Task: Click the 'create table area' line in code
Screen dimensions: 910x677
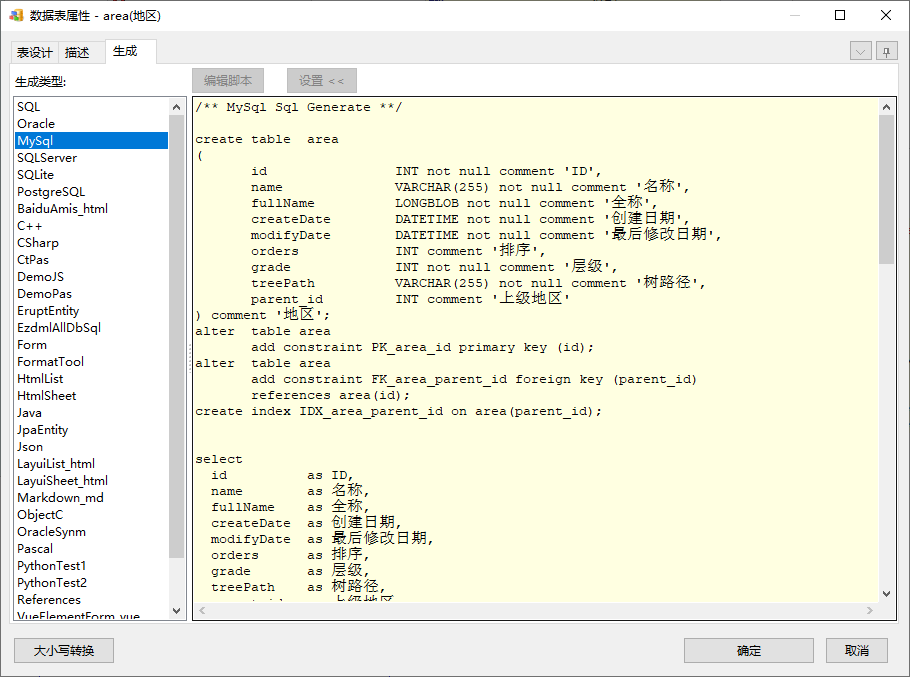Action: tap(267, 139)
